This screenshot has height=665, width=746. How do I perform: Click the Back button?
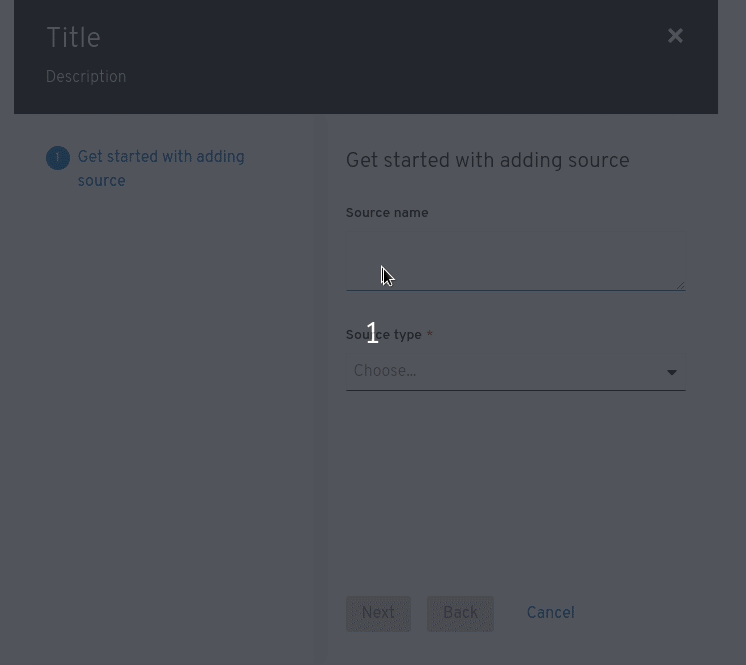460,614
